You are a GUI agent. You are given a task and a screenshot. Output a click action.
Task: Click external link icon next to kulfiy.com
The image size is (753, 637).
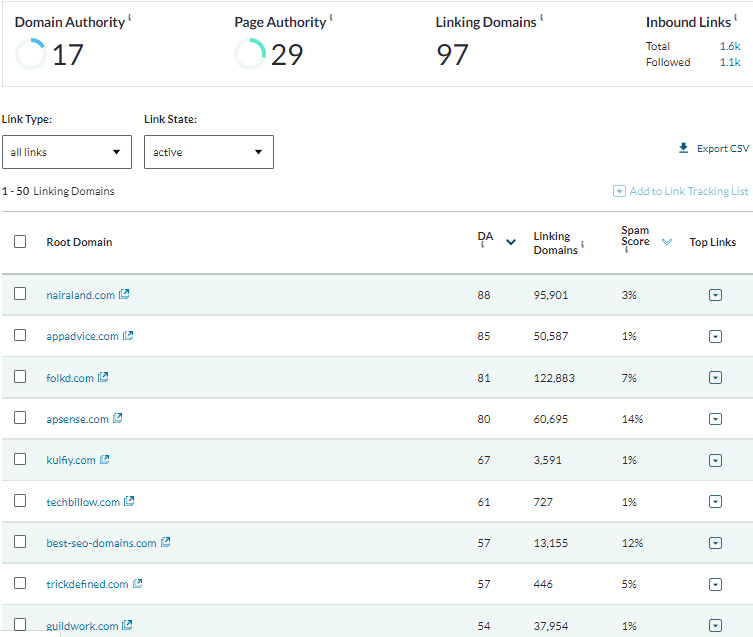point(105,460)
